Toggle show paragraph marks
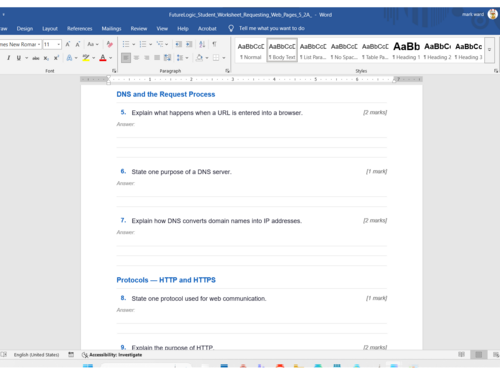500x375 pixels. coord(214,44)
